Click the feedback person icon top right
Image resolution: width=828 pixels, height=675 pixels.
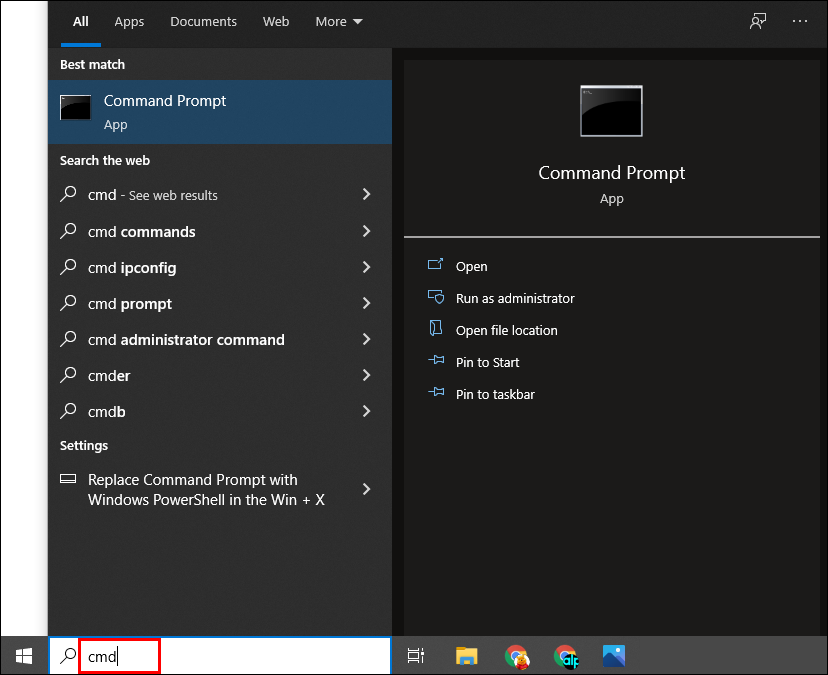[x=758, y=20]
